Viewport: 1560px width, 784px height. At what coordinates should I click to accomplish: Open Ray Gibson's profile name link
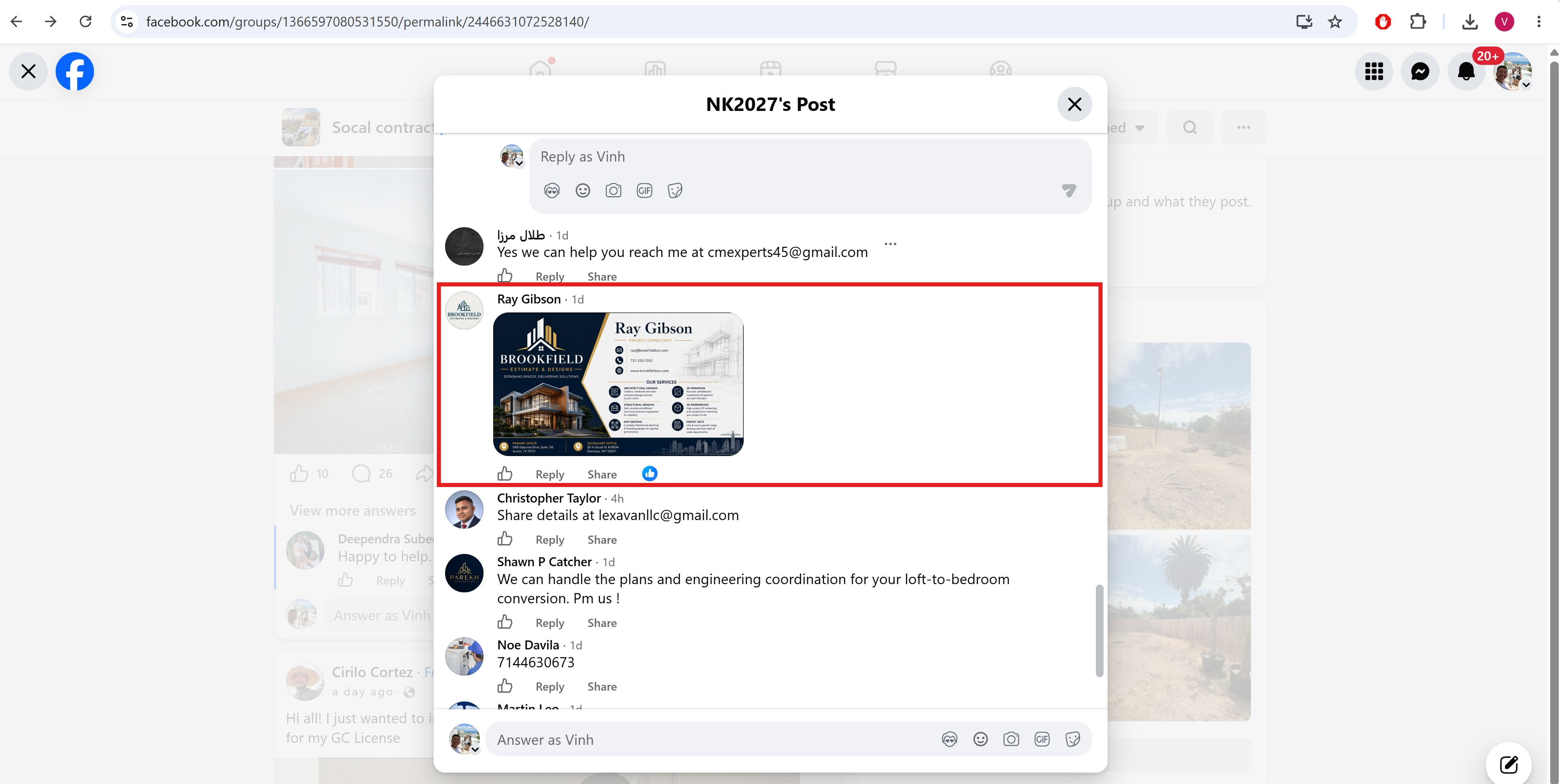(x=529, y=299)
